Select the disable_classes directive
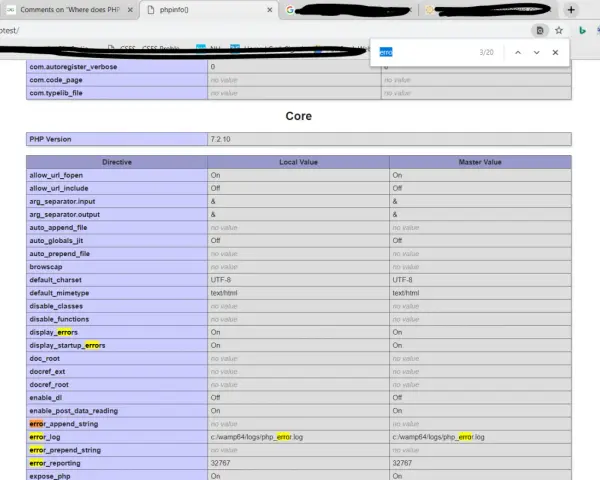Viewport: 600px width, 480px height. tap(56, 306)
